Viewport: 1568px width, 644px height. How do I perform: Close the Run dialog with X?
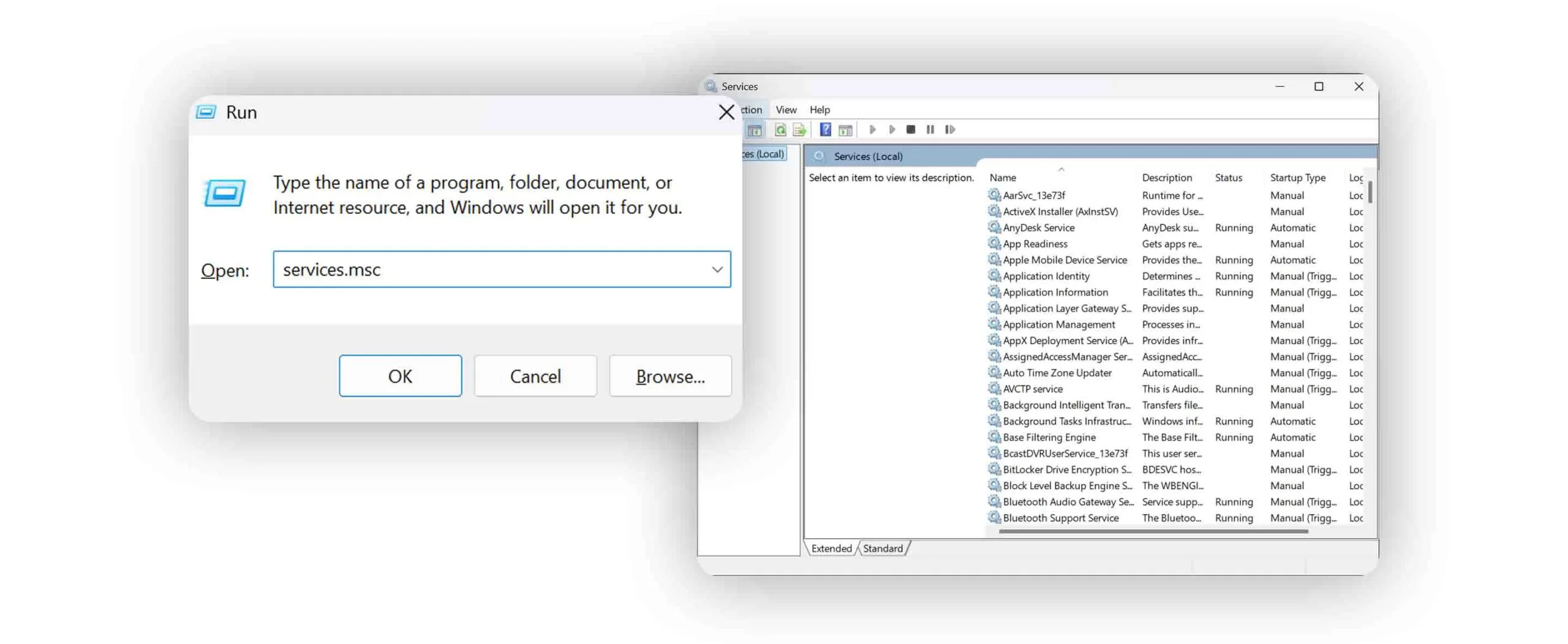(726, 112)
